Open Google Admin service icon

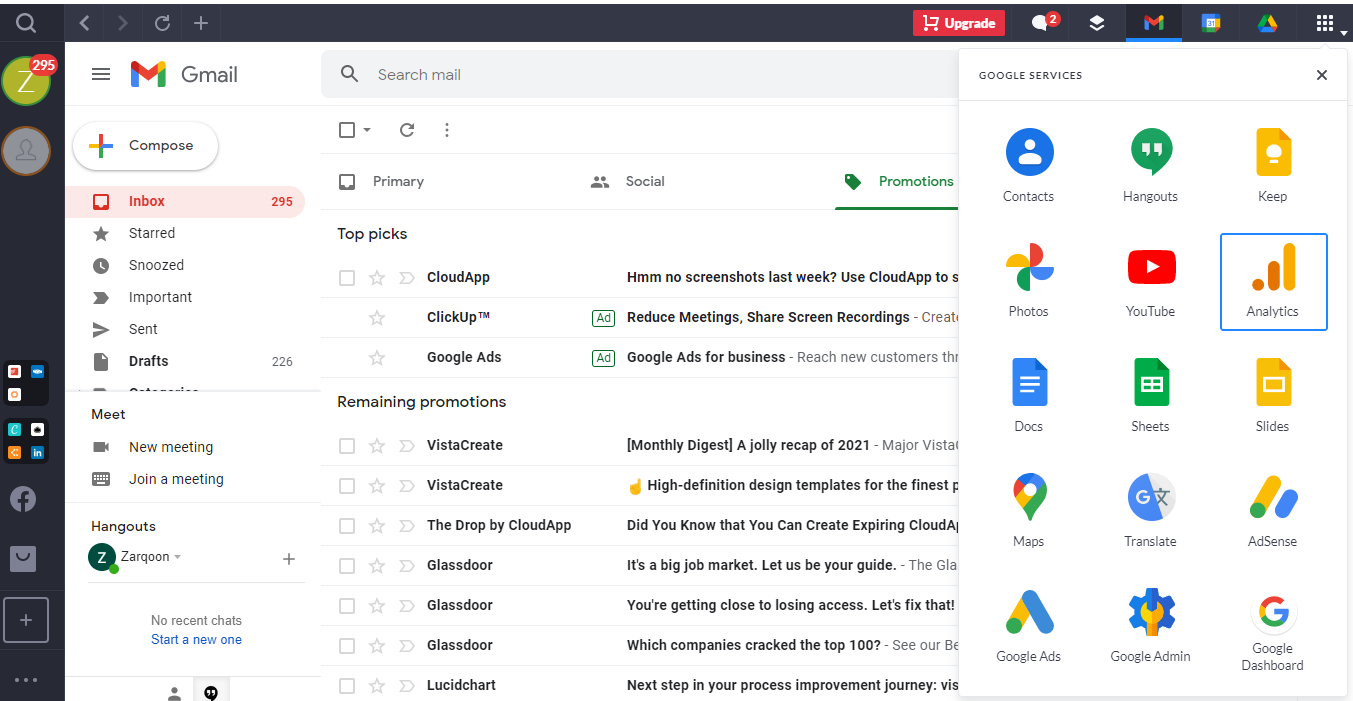[1150, 626]
